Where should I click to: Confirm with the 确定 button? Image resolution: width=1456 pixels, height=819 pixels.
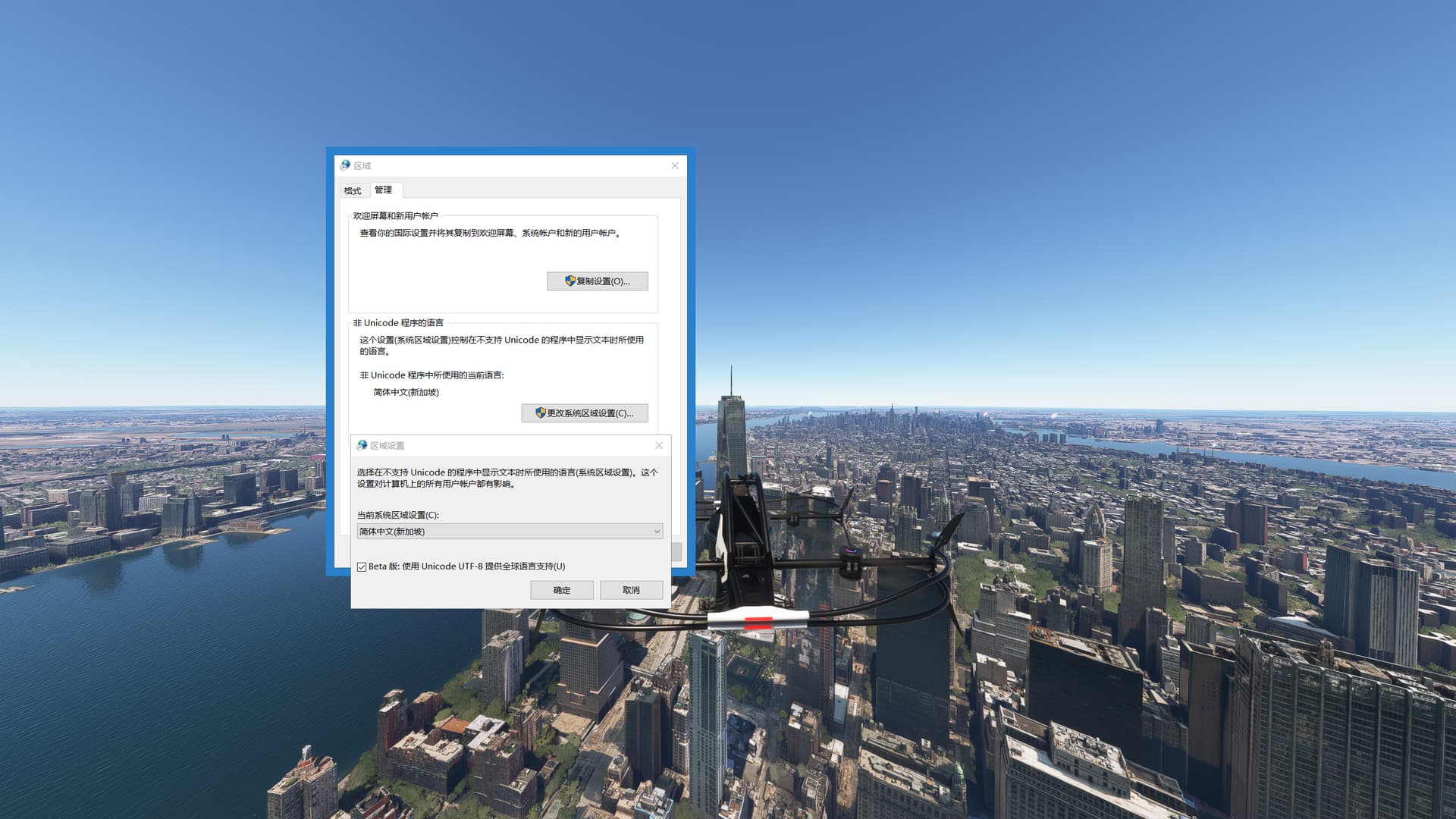pyautogui.click(x=562, y=590)
